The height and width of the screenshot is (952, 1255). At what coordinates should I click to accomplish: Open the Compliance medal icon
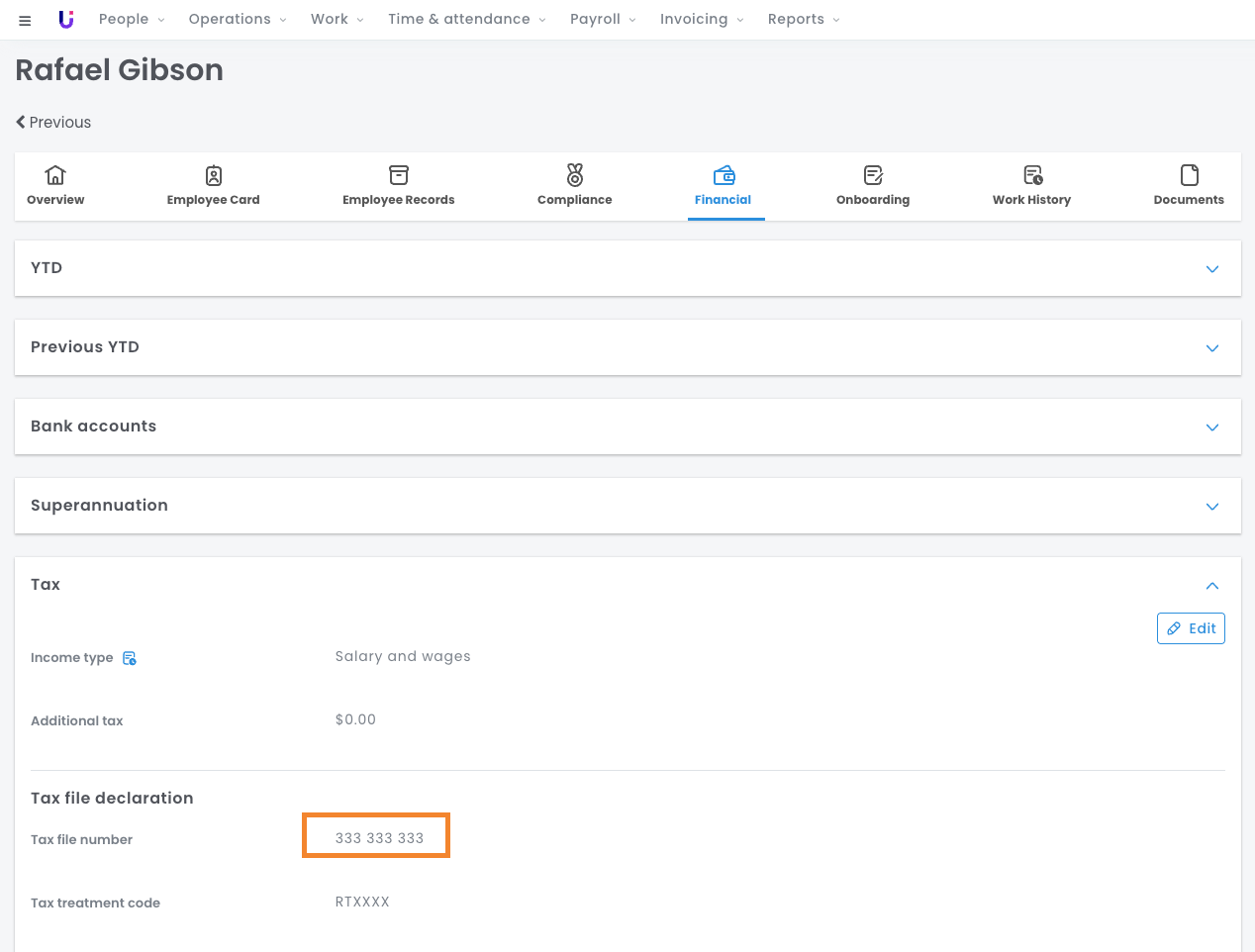click(x=575, y=175)
